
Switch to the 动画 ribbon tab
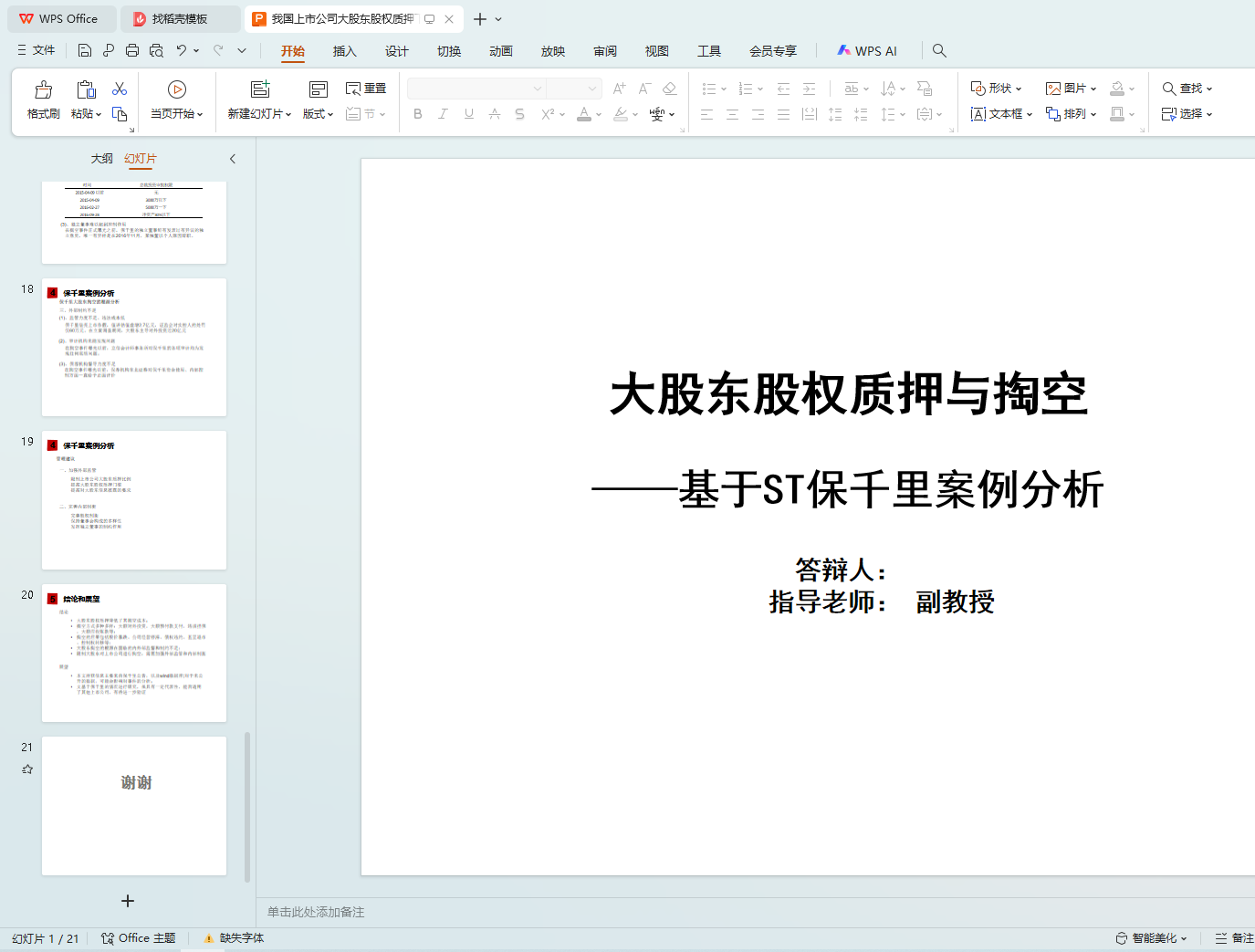pyautogui.click(x=501, y=51)
